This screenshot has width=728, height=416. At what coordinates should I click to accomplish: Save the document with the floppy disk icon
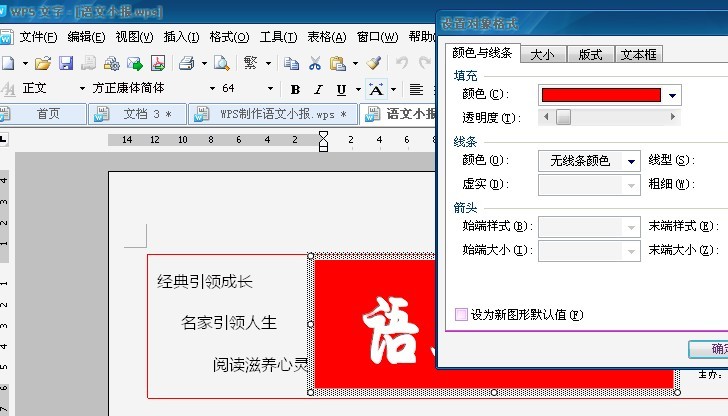(66, 63)
